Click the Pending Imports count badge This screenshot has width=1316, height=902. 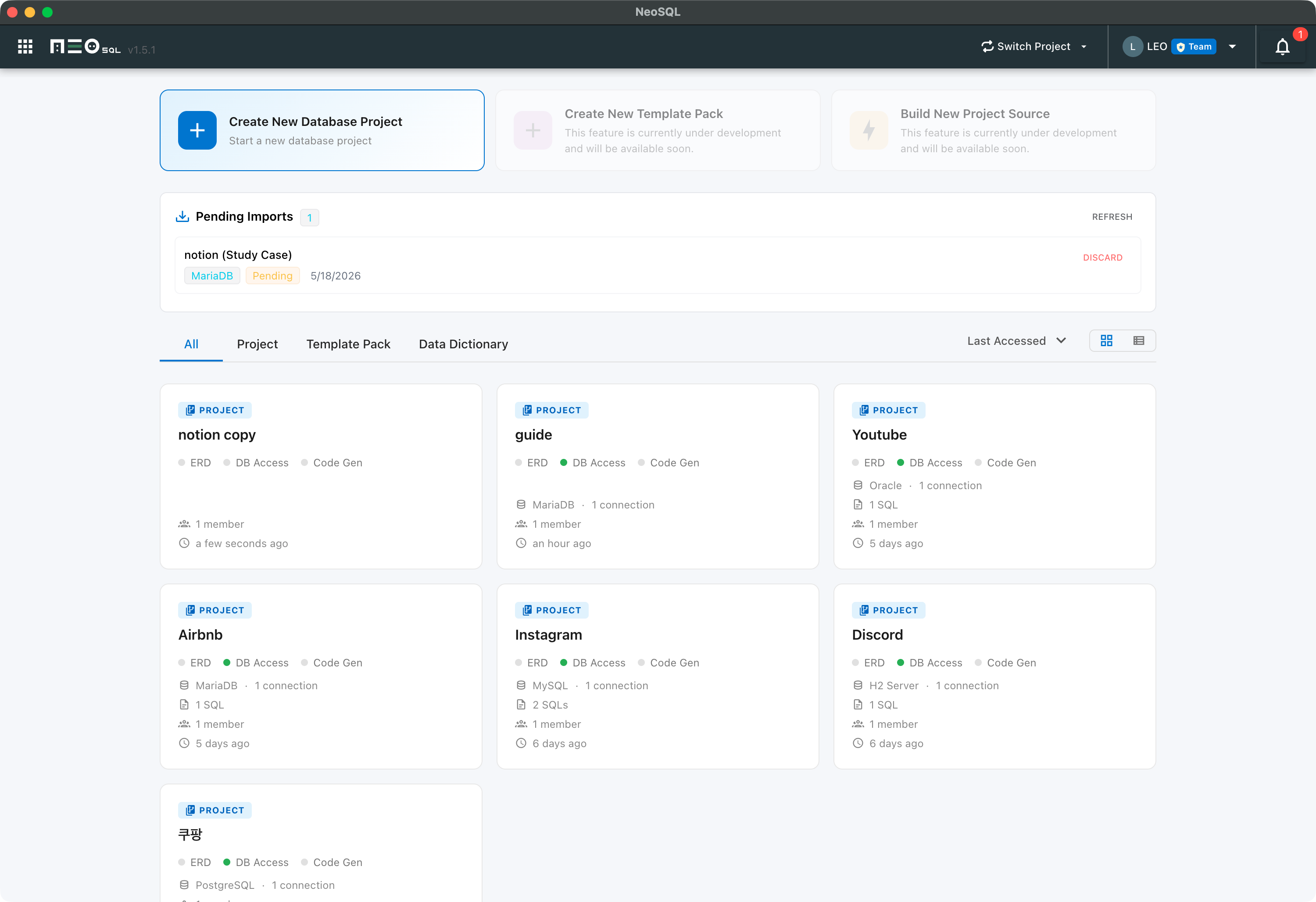[310, 218]
